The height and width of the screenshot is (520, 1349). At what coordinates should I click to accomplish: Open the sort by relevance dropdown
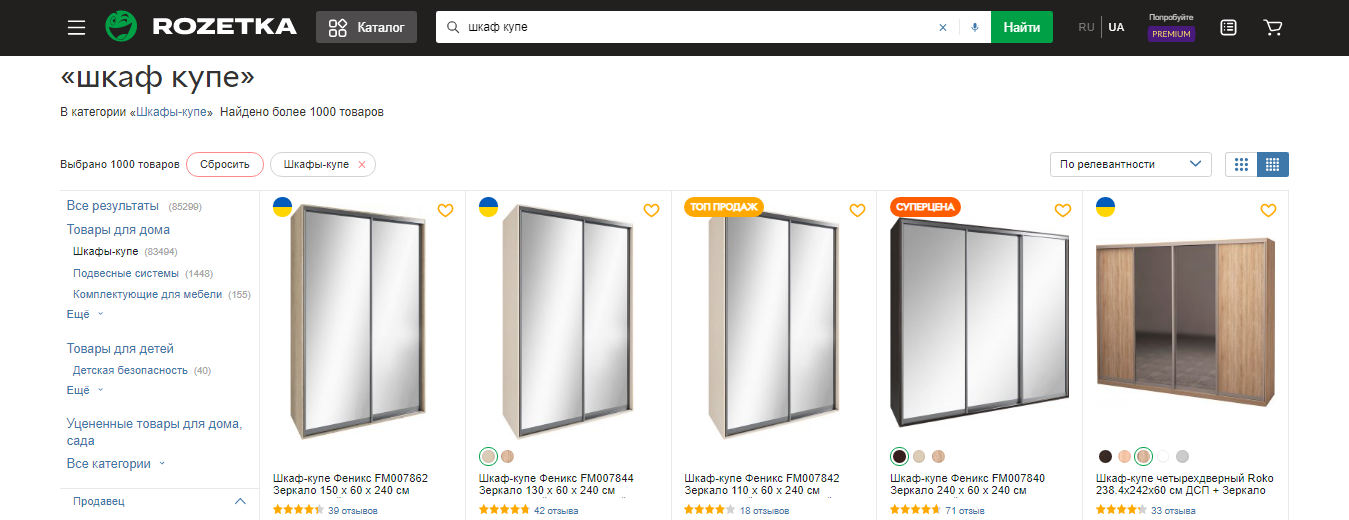pos(1130,164)
